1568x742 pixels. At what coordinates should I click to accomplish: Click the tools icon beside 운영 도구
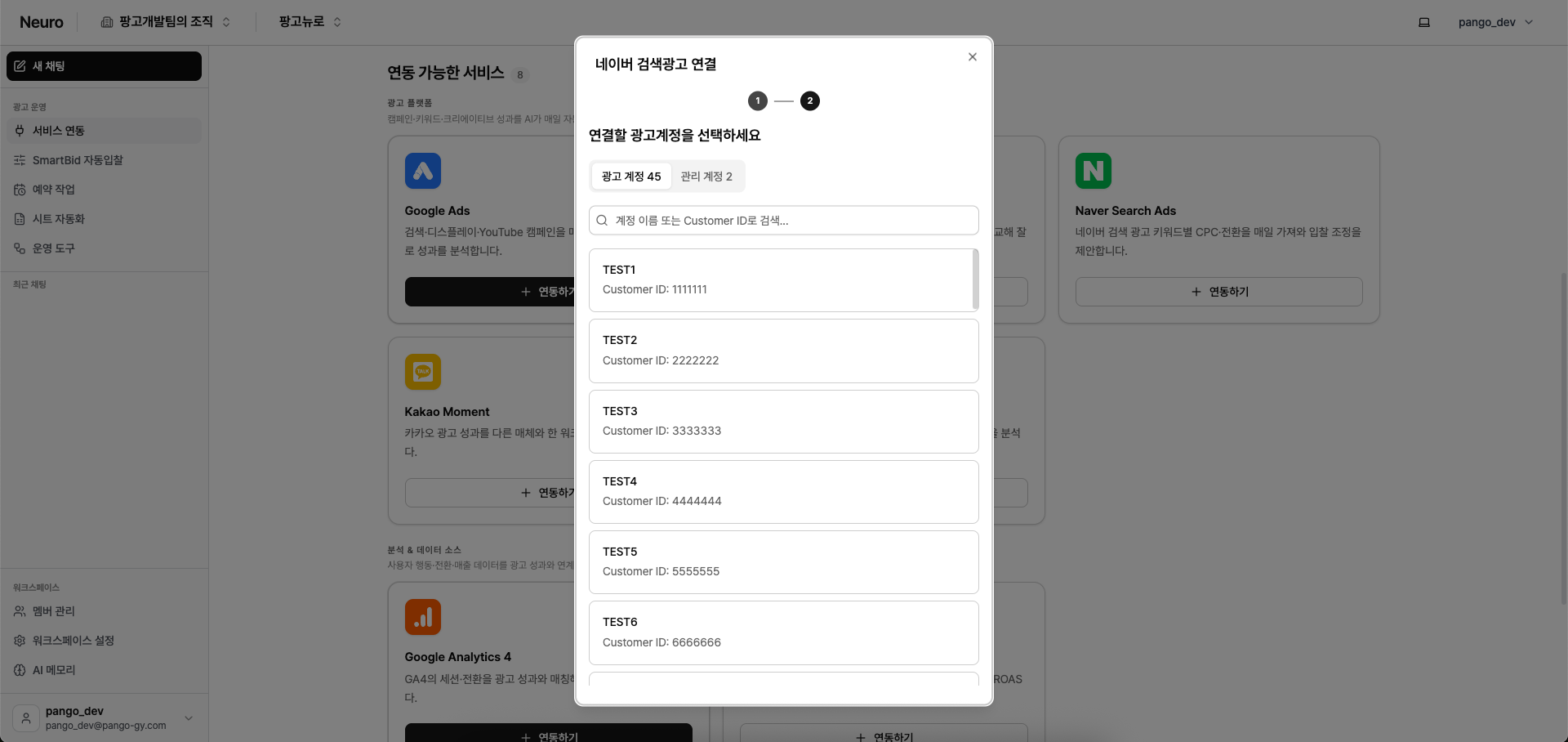pos(20,248)
